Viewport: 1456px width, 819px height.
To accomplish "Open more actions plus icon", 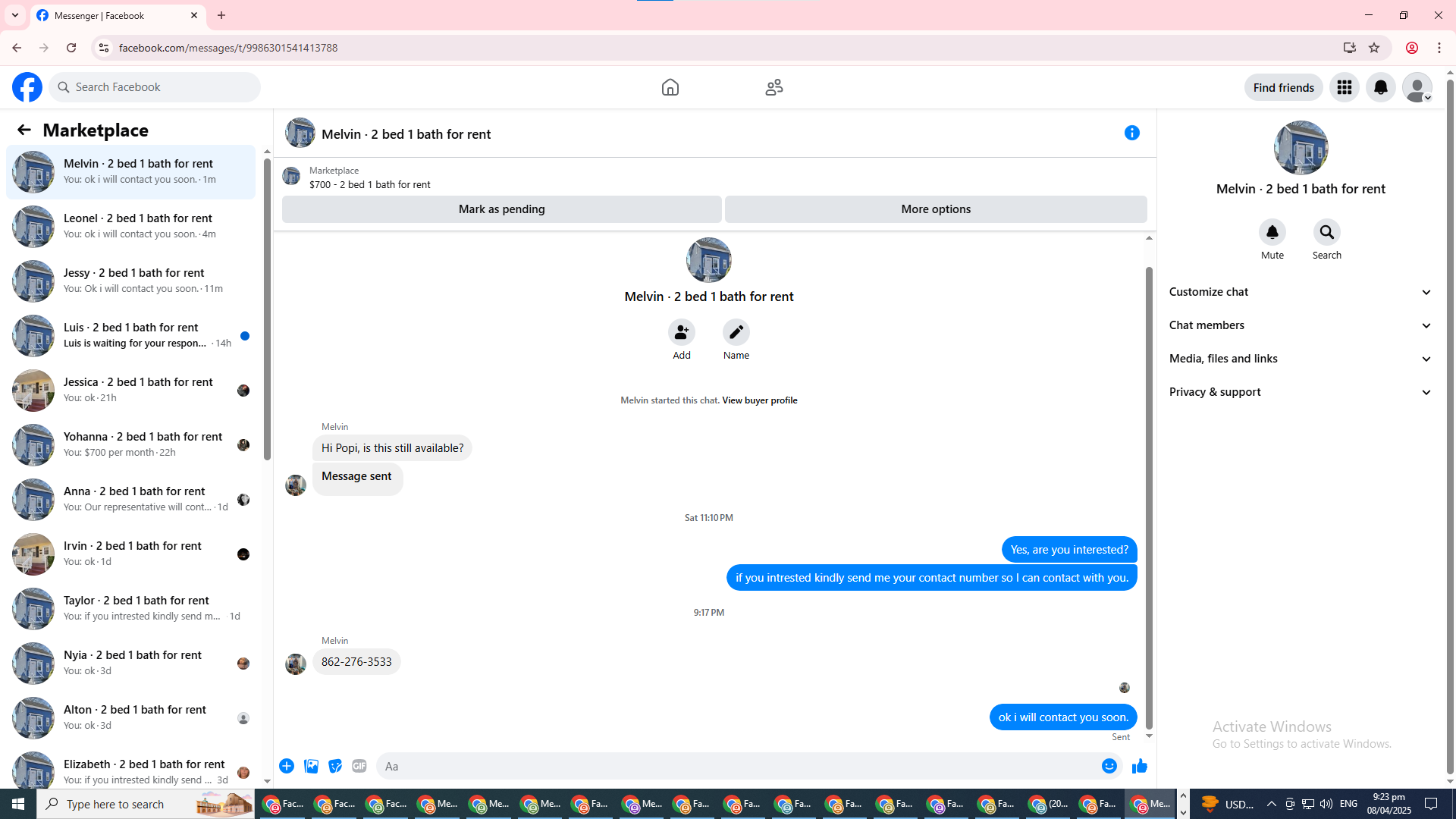I will coord(287,767).
